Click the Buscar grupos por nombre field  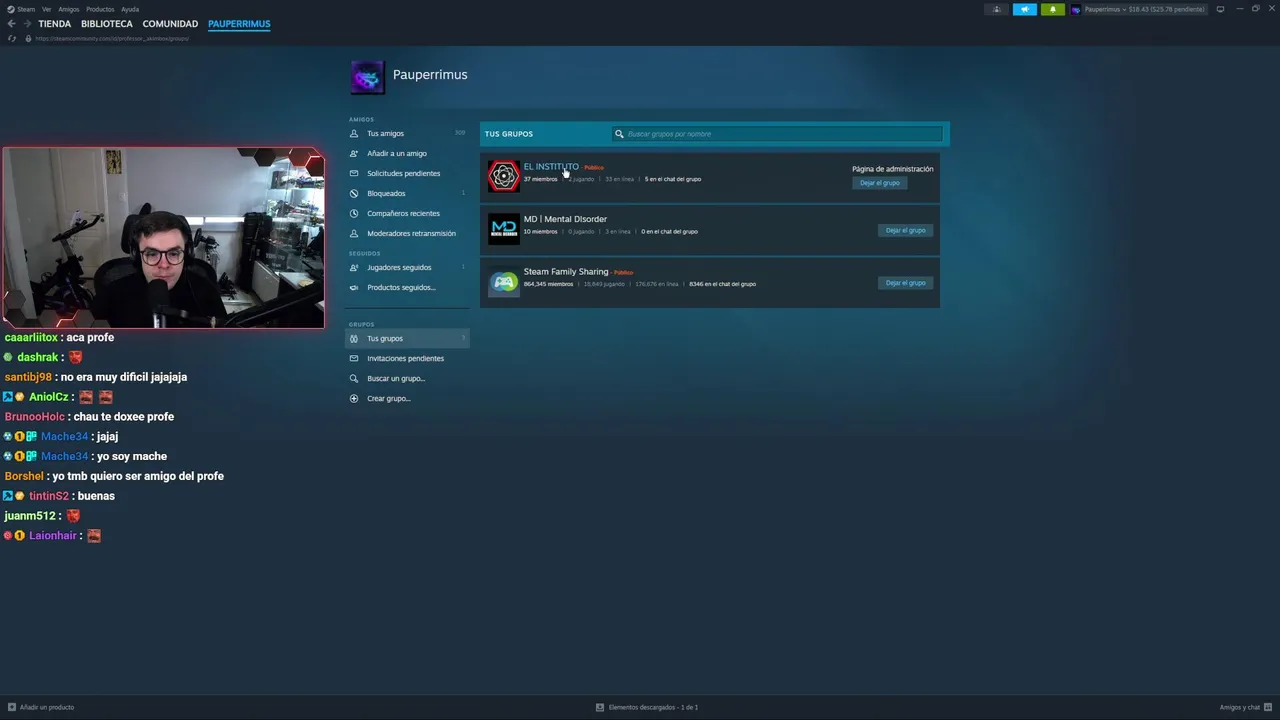coord(777,134)
